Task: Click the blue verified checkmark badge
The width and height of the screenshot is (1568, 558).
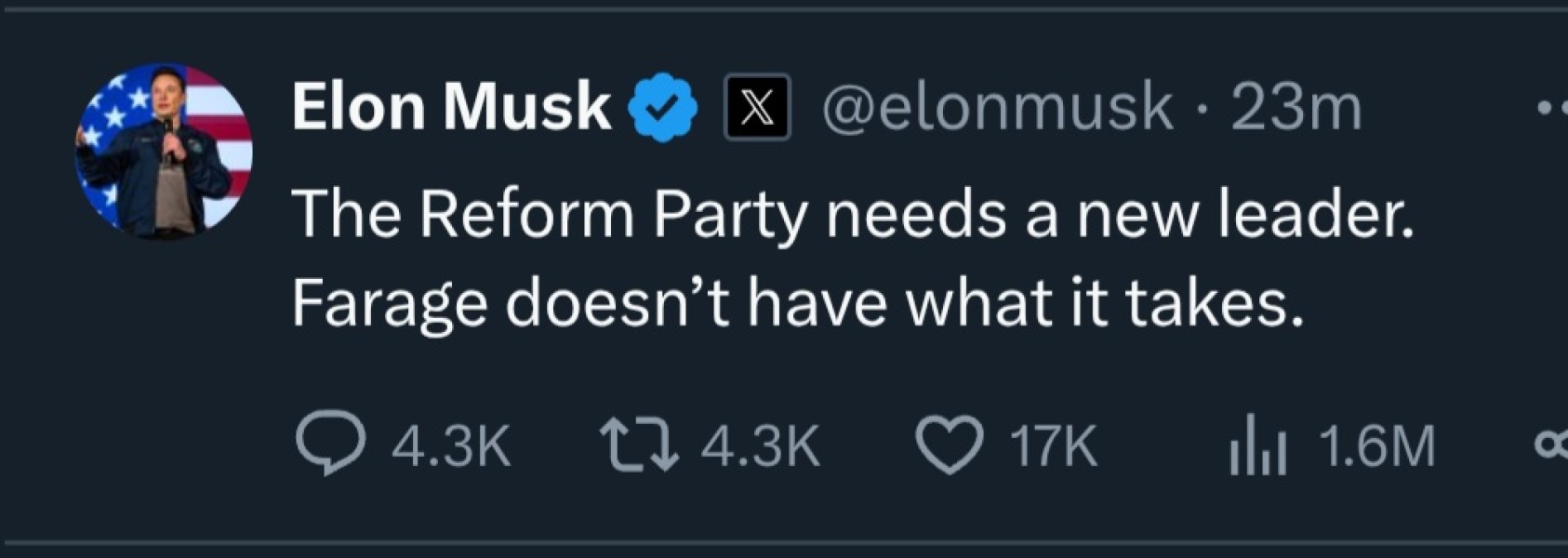Action: pyautogui.click(x=663, y=108)
